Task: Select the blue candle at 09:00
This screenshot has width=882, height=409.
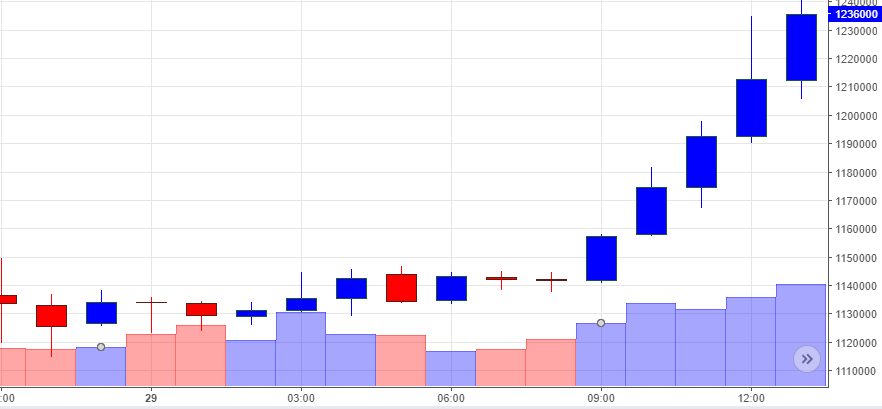Action: tap(601, 258)
